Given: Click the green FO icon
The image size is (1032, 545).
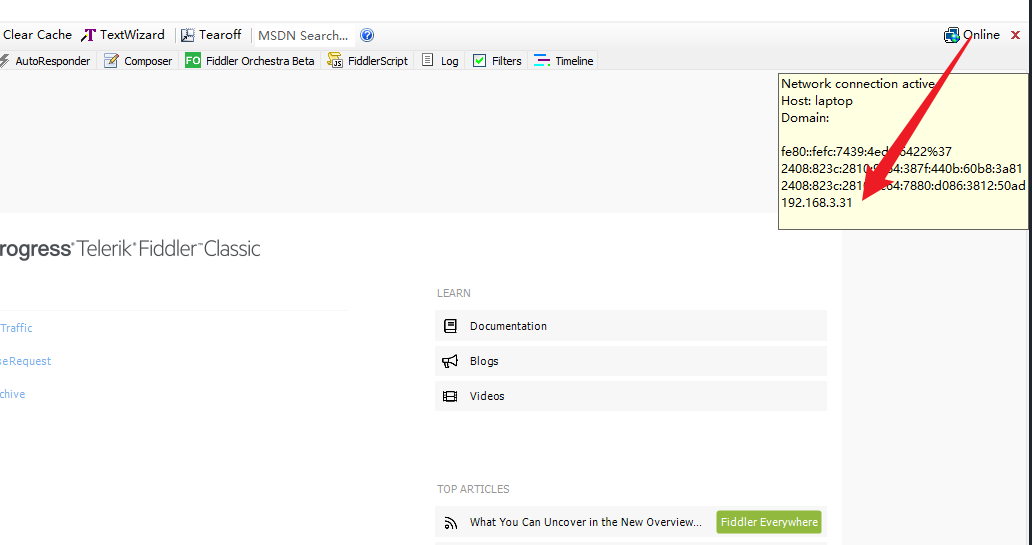Looking at the screenshot, I should (x=193, y=61).
